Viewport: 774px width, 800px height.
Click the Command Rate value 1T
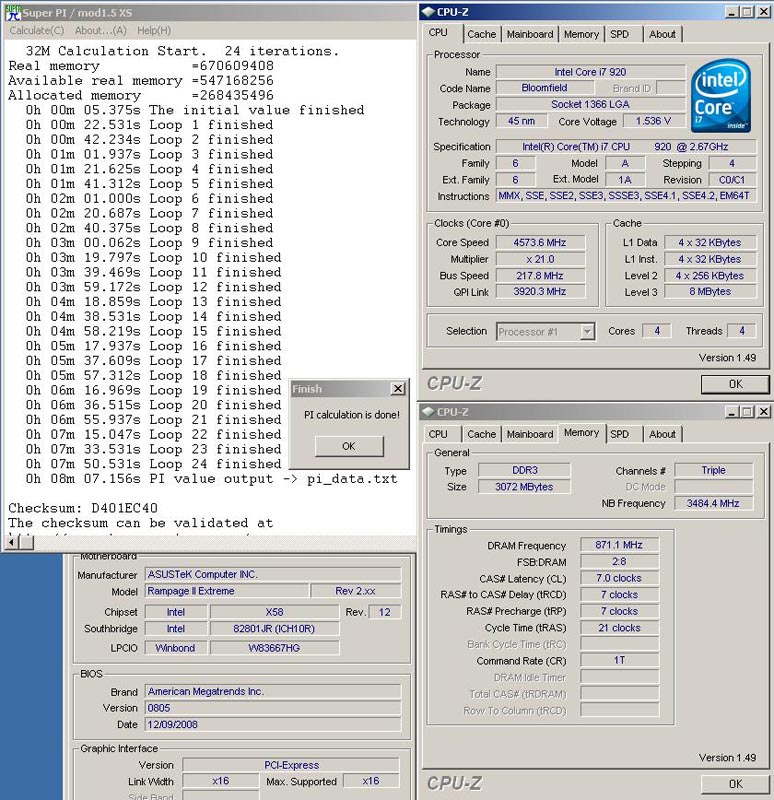619,660
